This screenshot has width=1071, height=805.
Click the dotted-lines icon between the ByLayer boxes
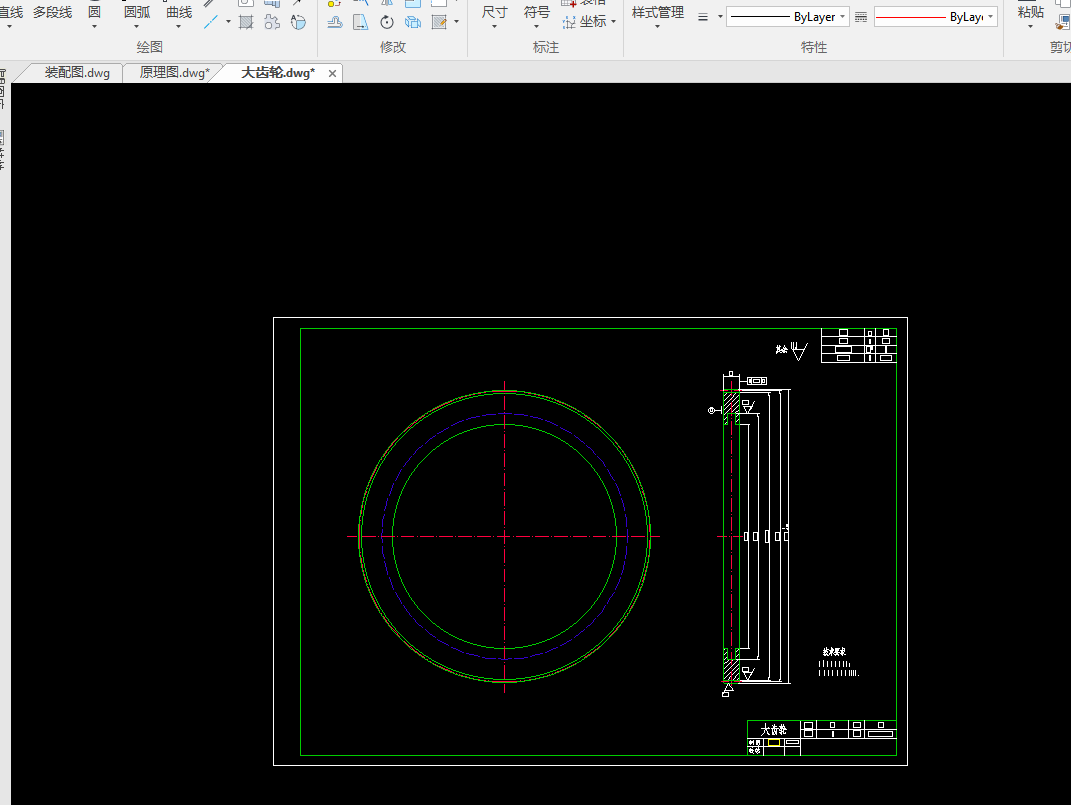tap(861, 17)
